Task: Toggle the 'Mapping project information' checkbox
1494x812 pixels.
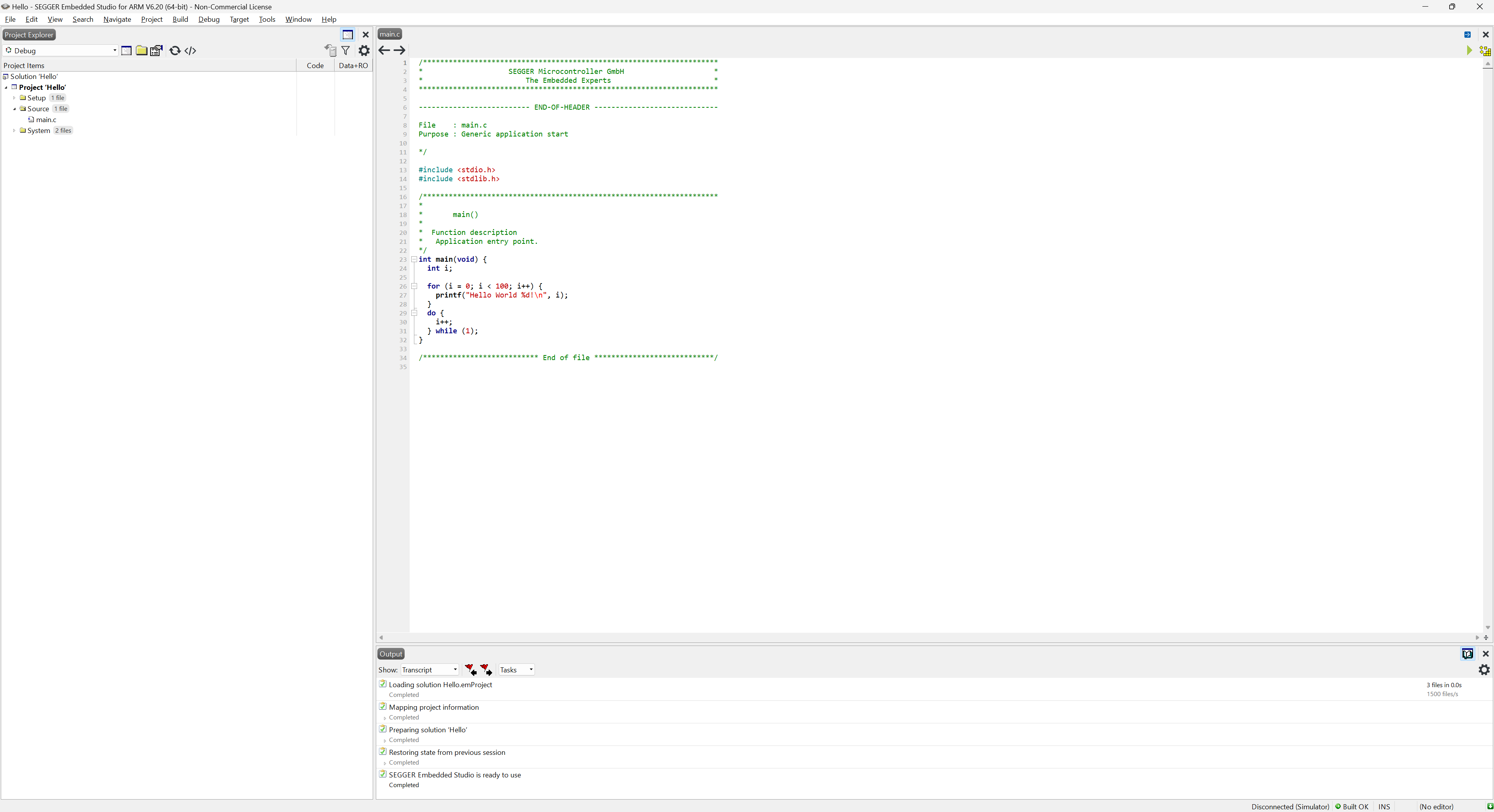Action: point(383,707)
